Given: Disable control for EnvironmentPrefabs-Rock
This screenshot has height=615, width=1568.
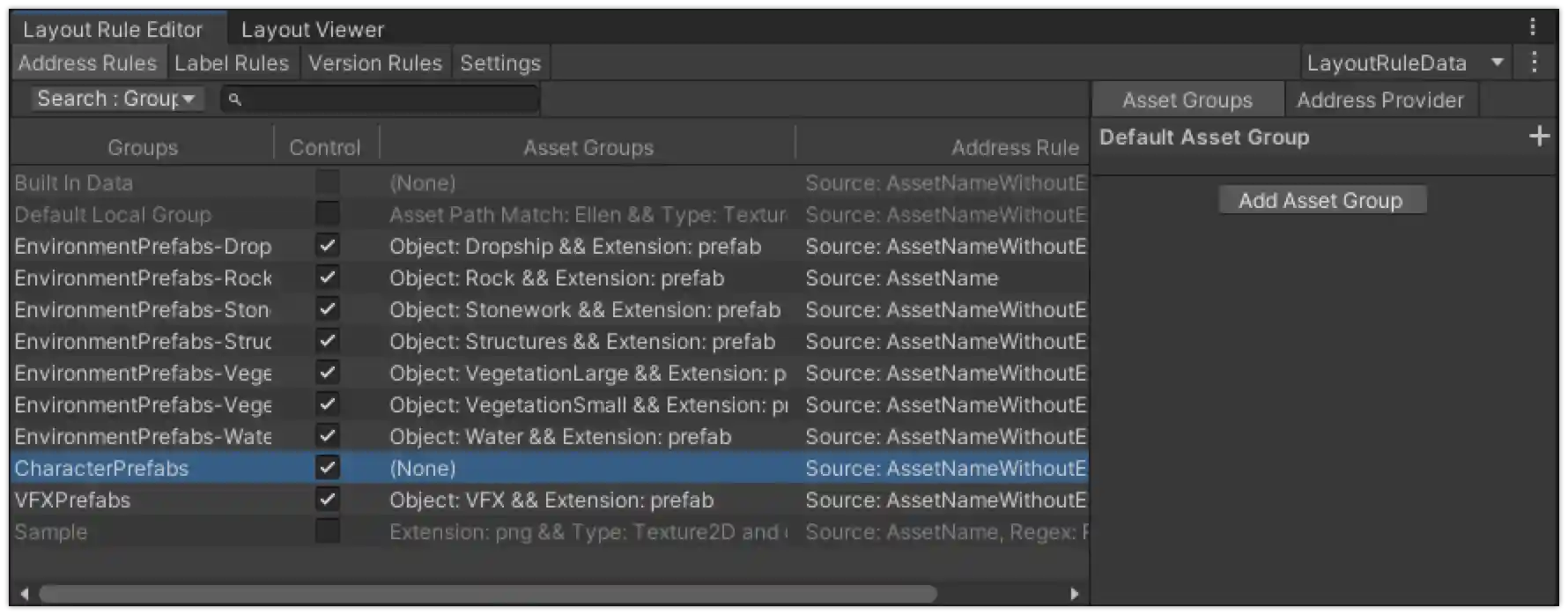Looking at the screenshot, I should tap(327, 278).
